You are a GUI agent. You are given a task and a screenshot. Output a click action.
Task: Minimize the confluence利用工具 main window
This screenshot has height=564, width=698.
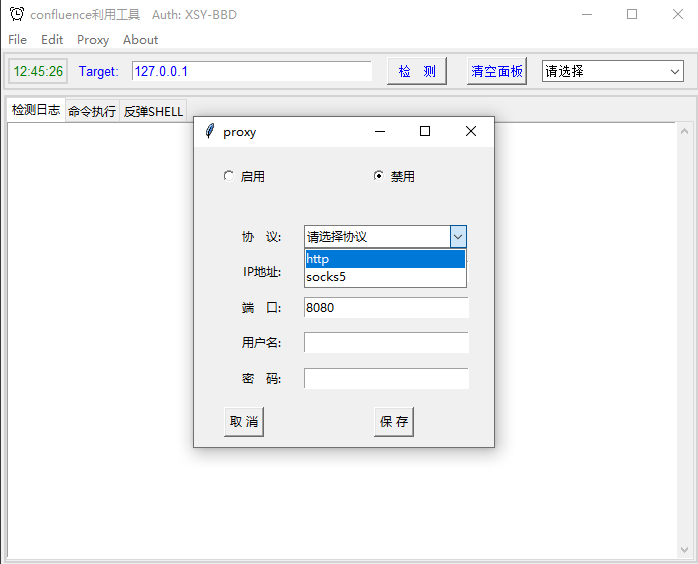587,14
